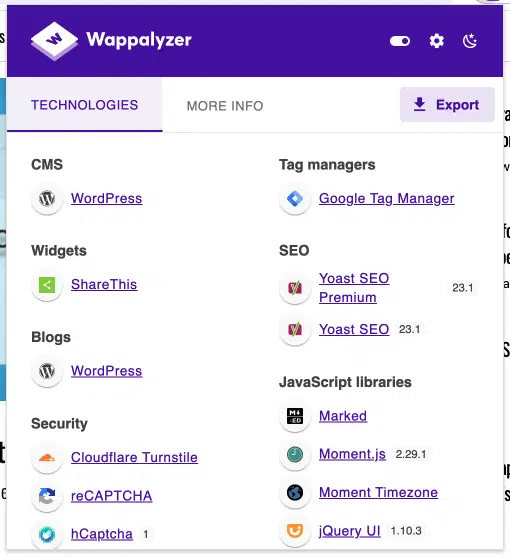
Task: Click the Wappalyzer title text
Action: click(x=139, y=40)
